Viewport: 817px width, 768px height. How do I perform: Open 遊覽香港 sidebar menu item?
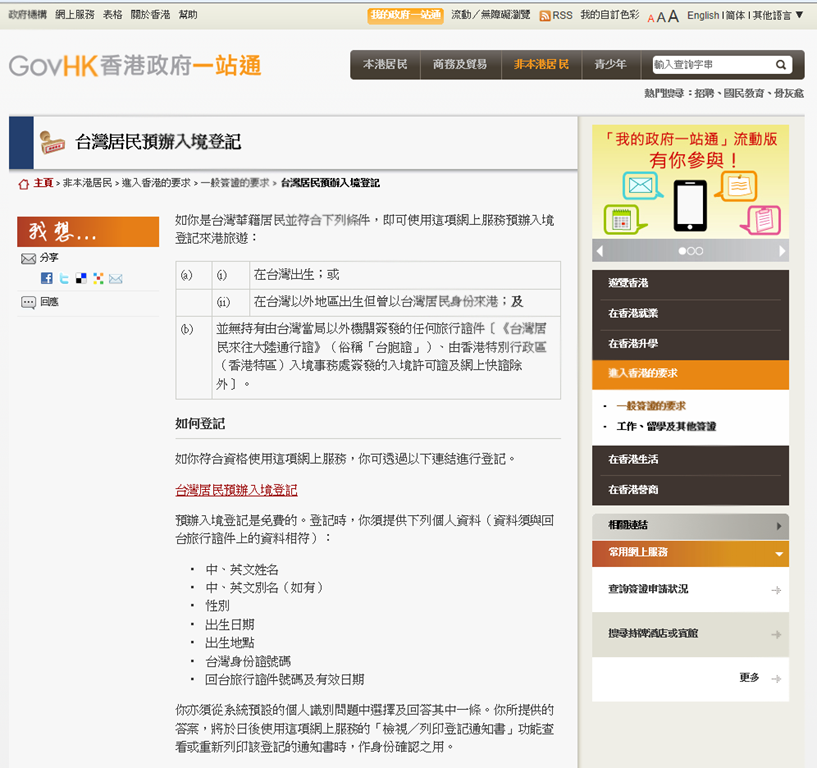click(x=690, y=283)
